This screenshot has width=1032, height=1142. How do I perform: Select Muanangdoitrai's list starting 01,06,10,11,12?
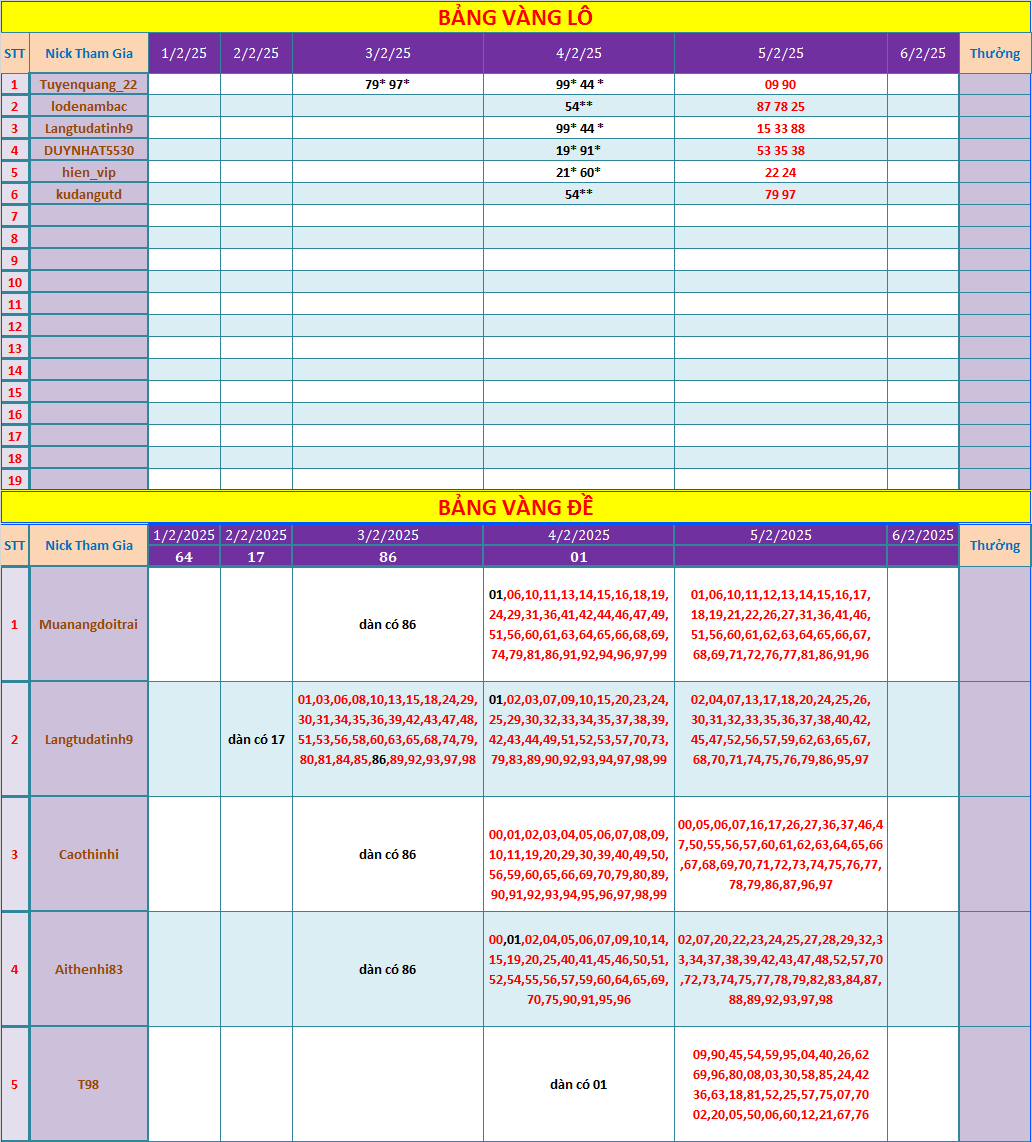[781, 624]
